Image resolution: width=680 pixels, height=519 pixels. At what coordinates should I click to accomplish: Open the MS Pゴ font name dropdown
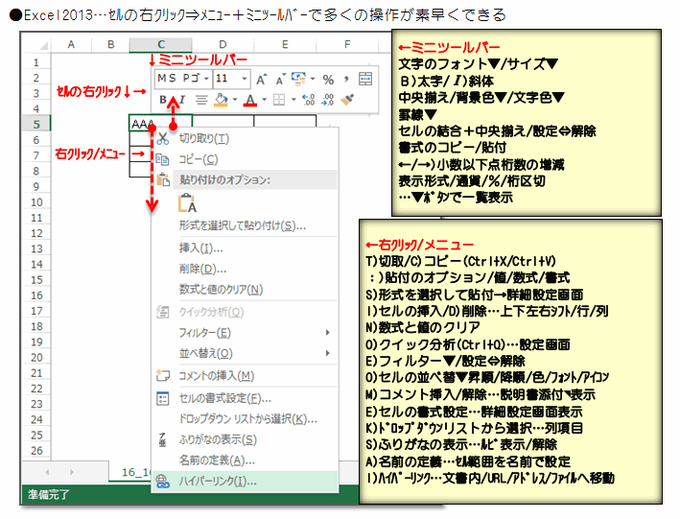(x=207, y=79)
